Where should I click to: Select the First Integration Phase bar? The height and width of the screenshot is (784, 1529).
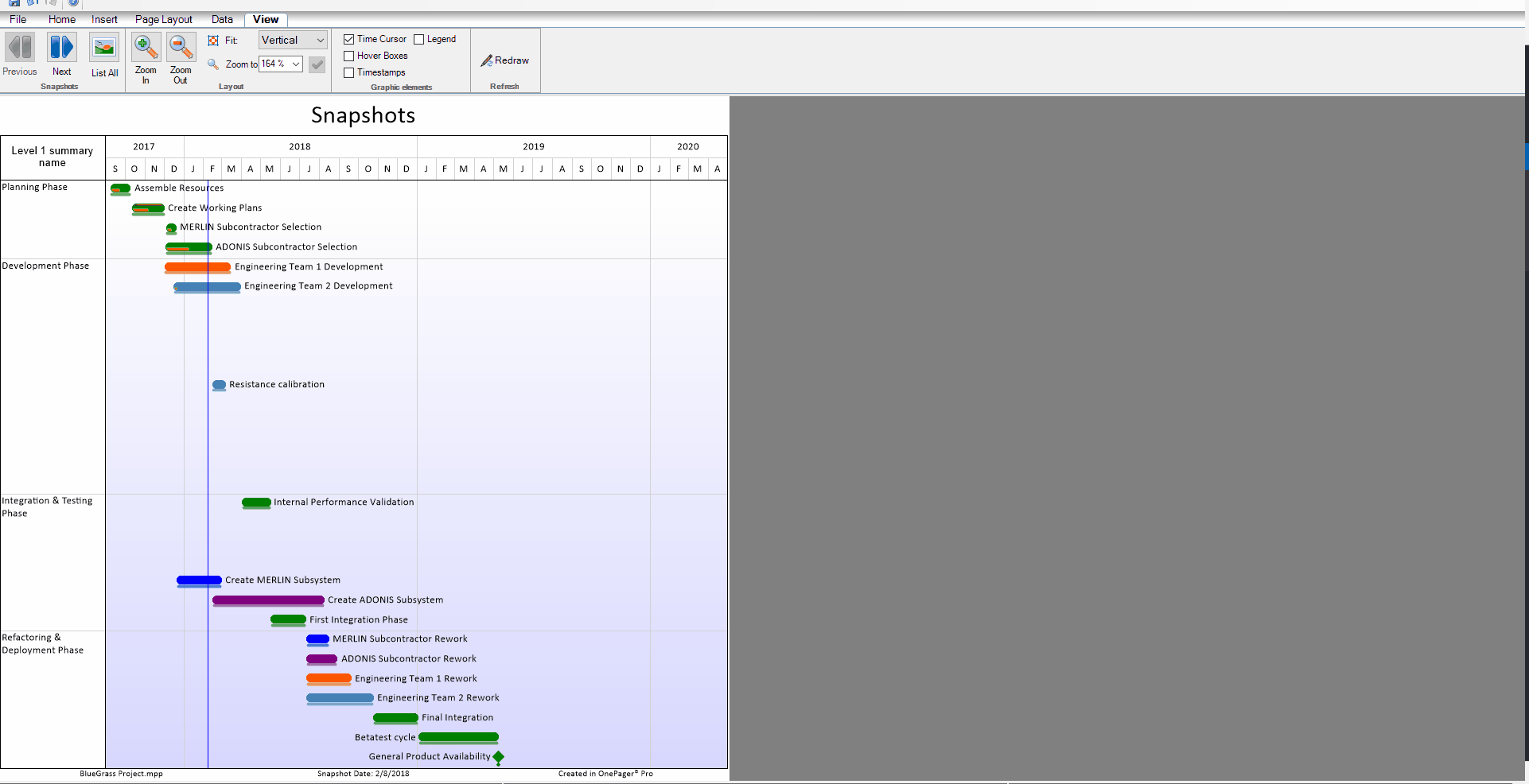pyautogui.click(x=288, y=619)
